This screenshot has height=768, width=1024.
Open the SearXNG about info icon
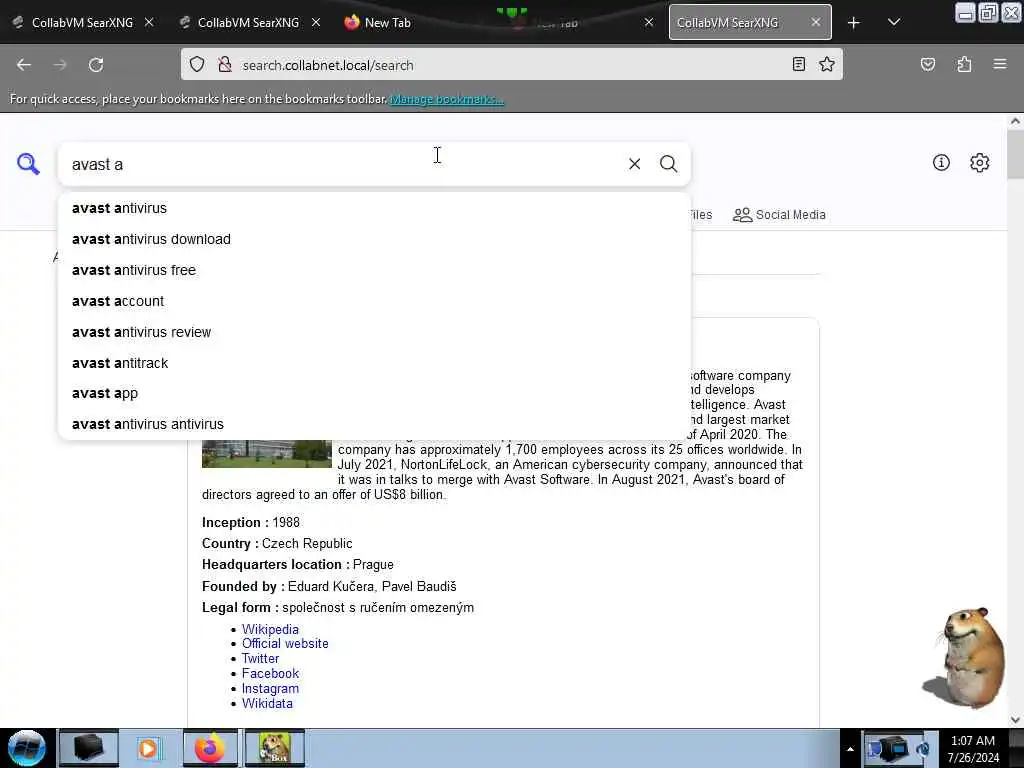[x=941, y=163]
